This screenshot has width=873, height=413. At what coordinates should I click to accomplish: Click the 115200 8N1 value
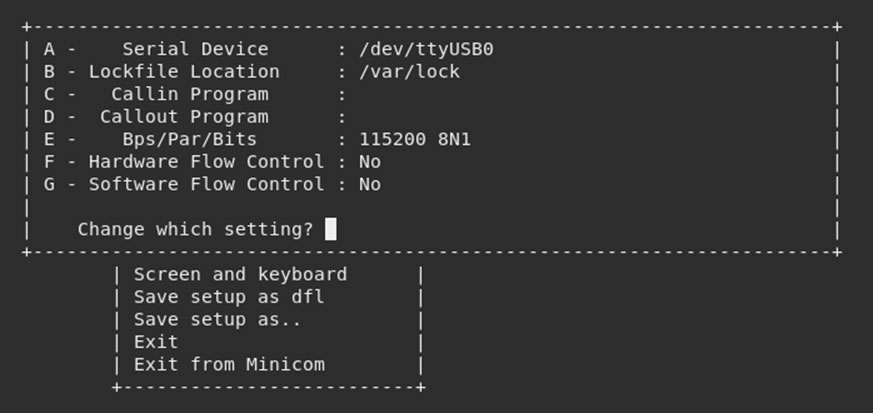[415, 139]
